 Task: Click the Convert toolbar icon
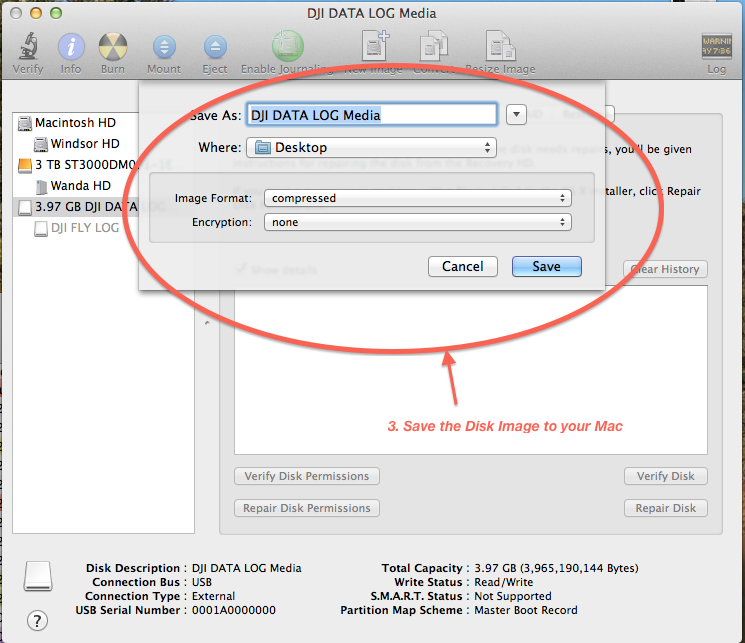click(433, 46)
